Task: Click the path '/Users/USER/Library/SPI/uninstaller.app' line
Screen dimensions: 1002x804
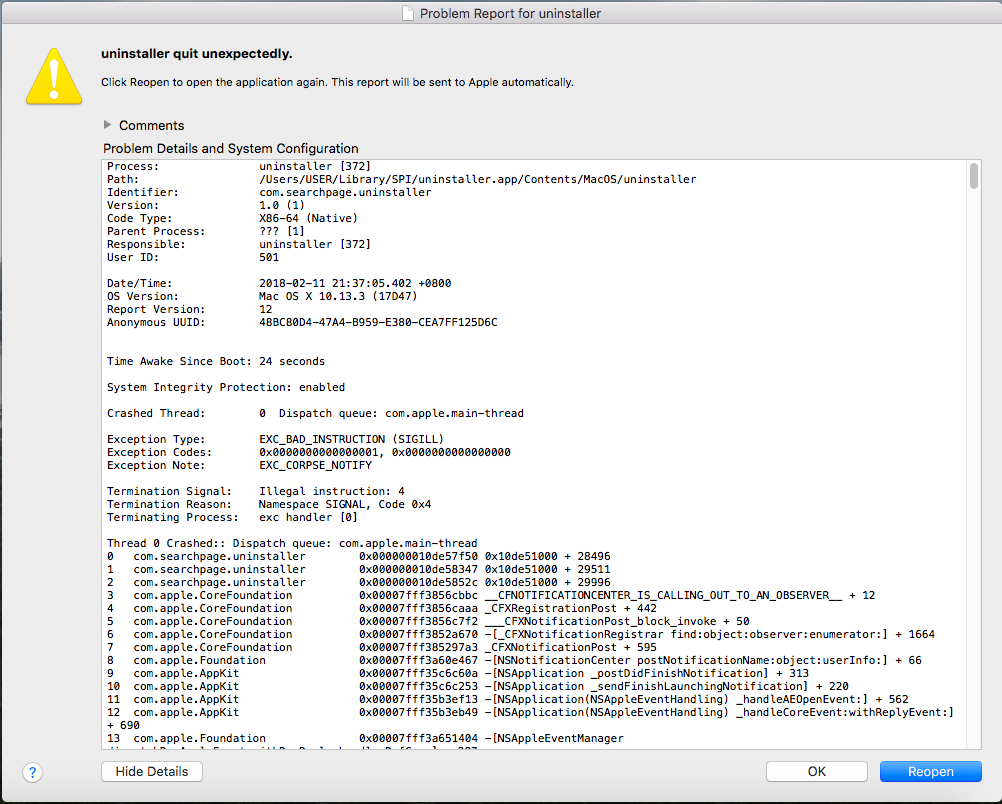Action: [x=402, y=179]
